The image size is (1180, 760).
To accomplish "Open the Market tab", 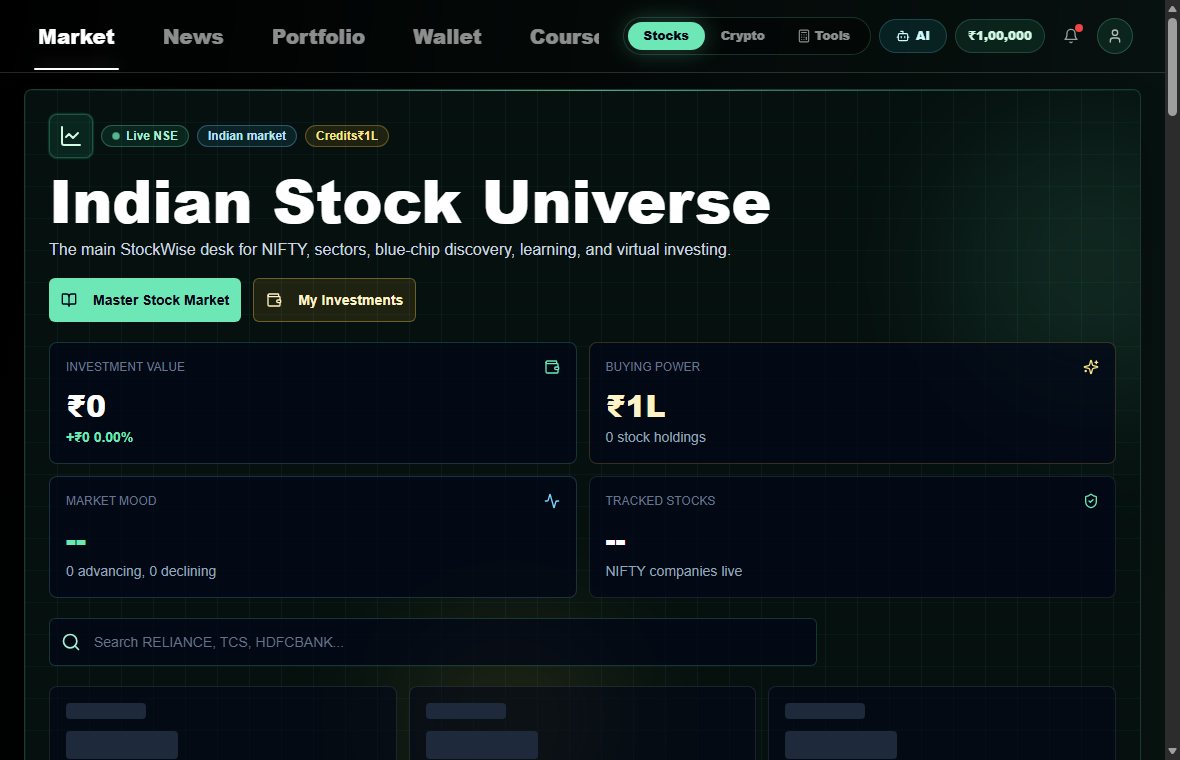I will pyautogui.click(x=77, y=37).
